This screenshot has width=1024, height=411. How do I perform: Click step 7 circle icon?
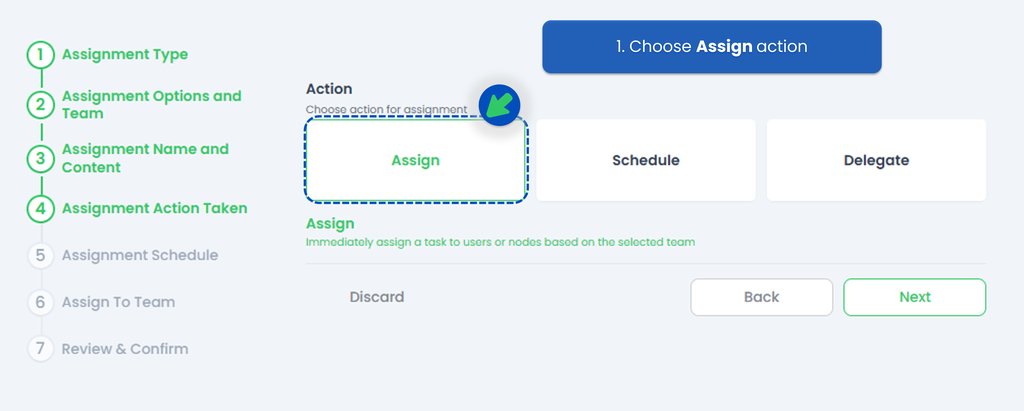[x=40, y=349]
